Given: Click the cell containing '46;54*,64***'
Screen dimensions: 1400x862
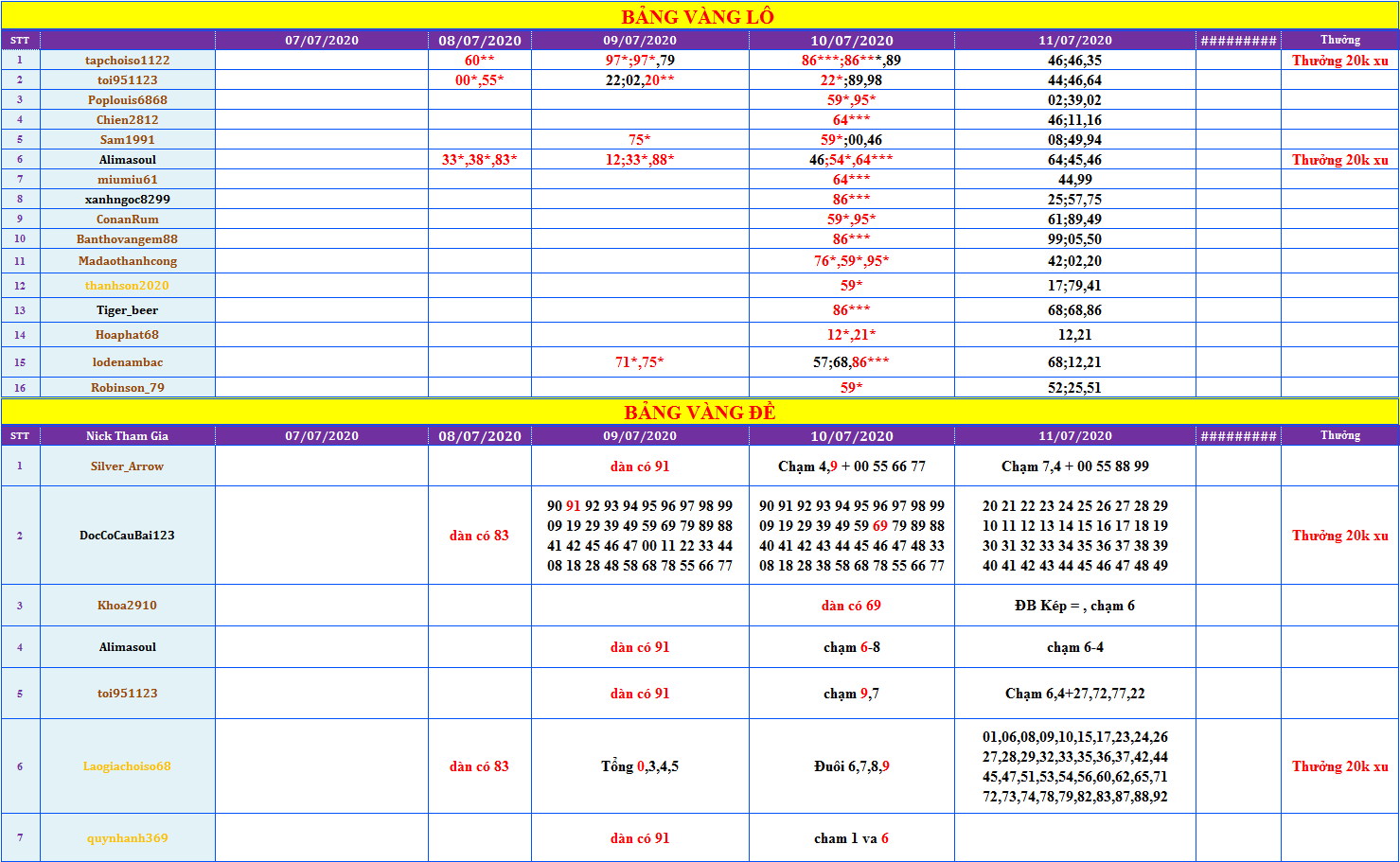Looking at the screenshot, I should [852, 160].
